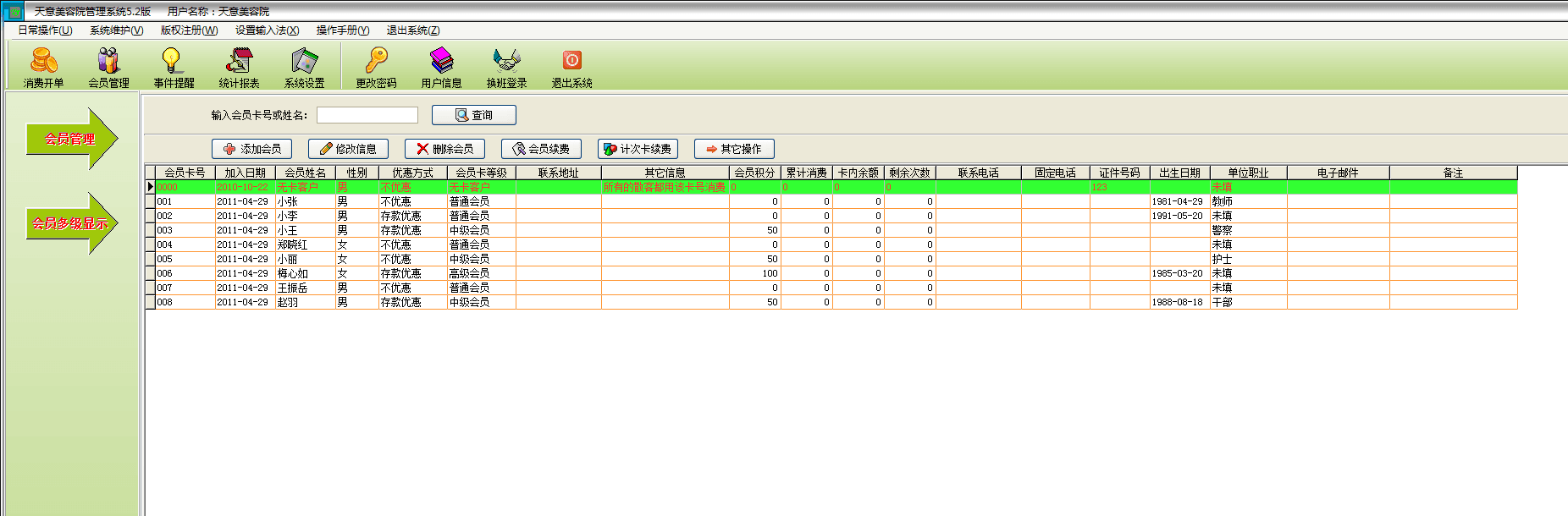
Task: Open 统计报表 statistics report icon
Action: [x=239, y=66]
